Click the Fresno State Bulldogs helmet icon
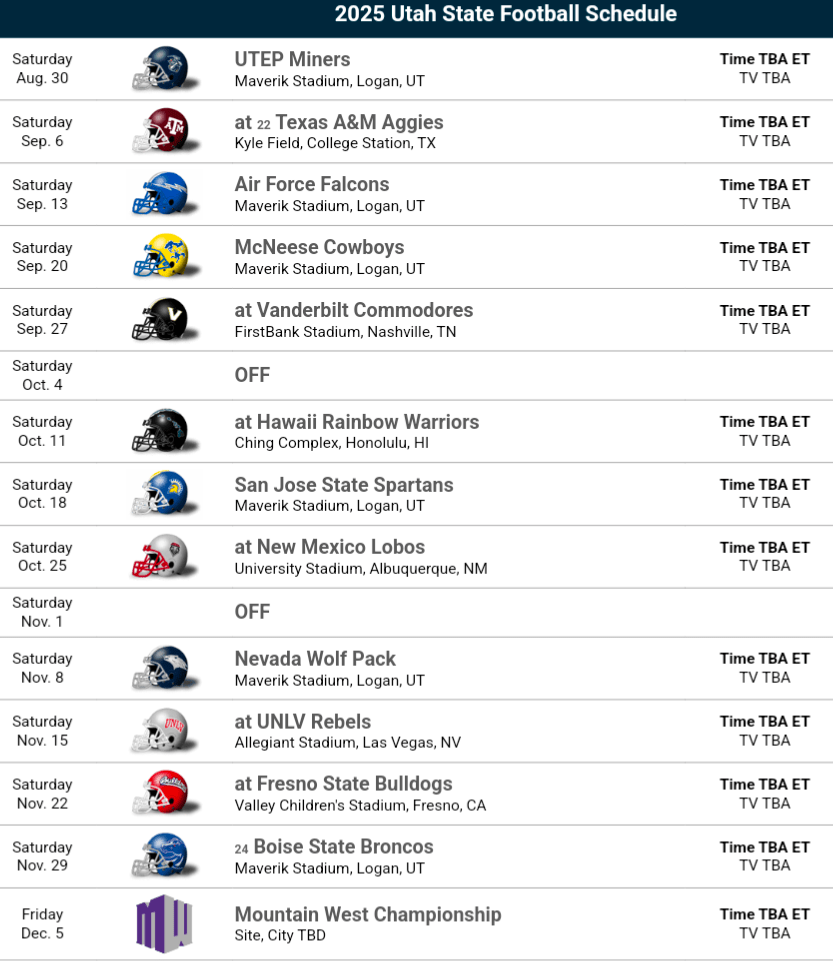The image size is (833, 961). pos(160,794)
